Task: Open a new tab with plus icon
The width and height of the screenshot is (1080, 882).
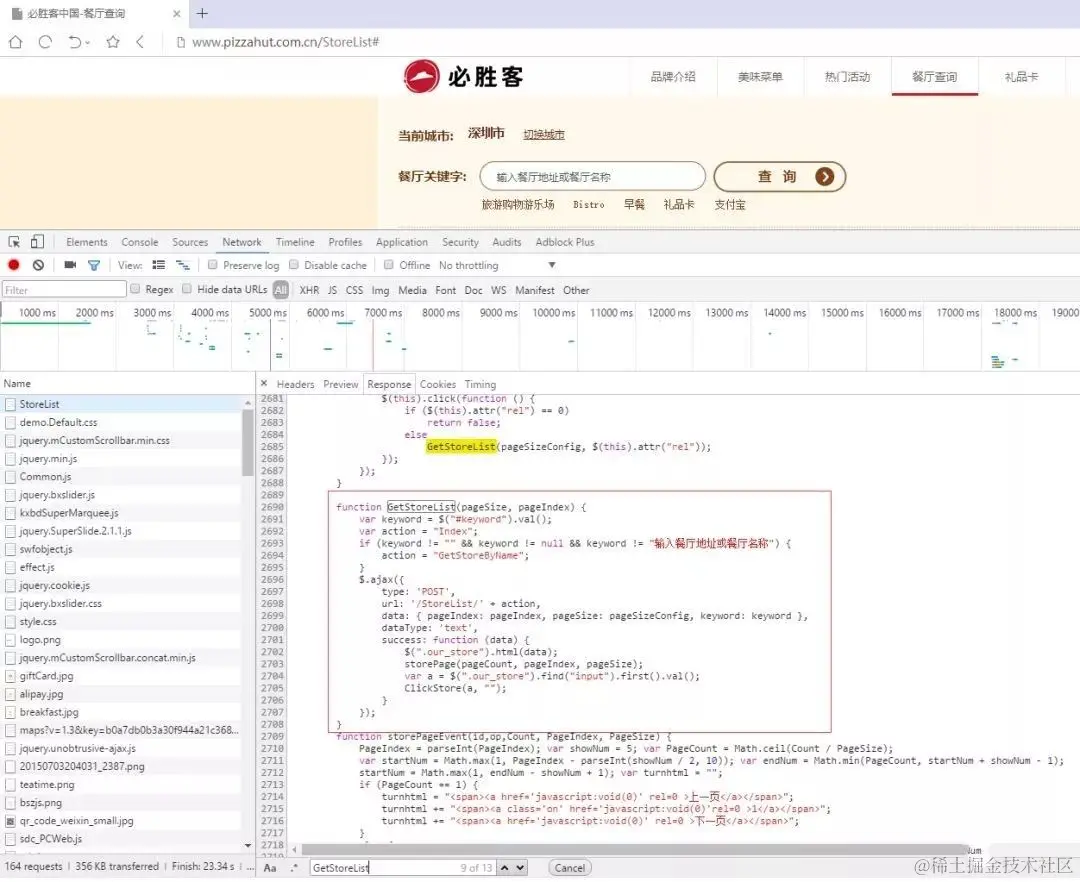Action: pyautogui.click(x=202, y=13)
